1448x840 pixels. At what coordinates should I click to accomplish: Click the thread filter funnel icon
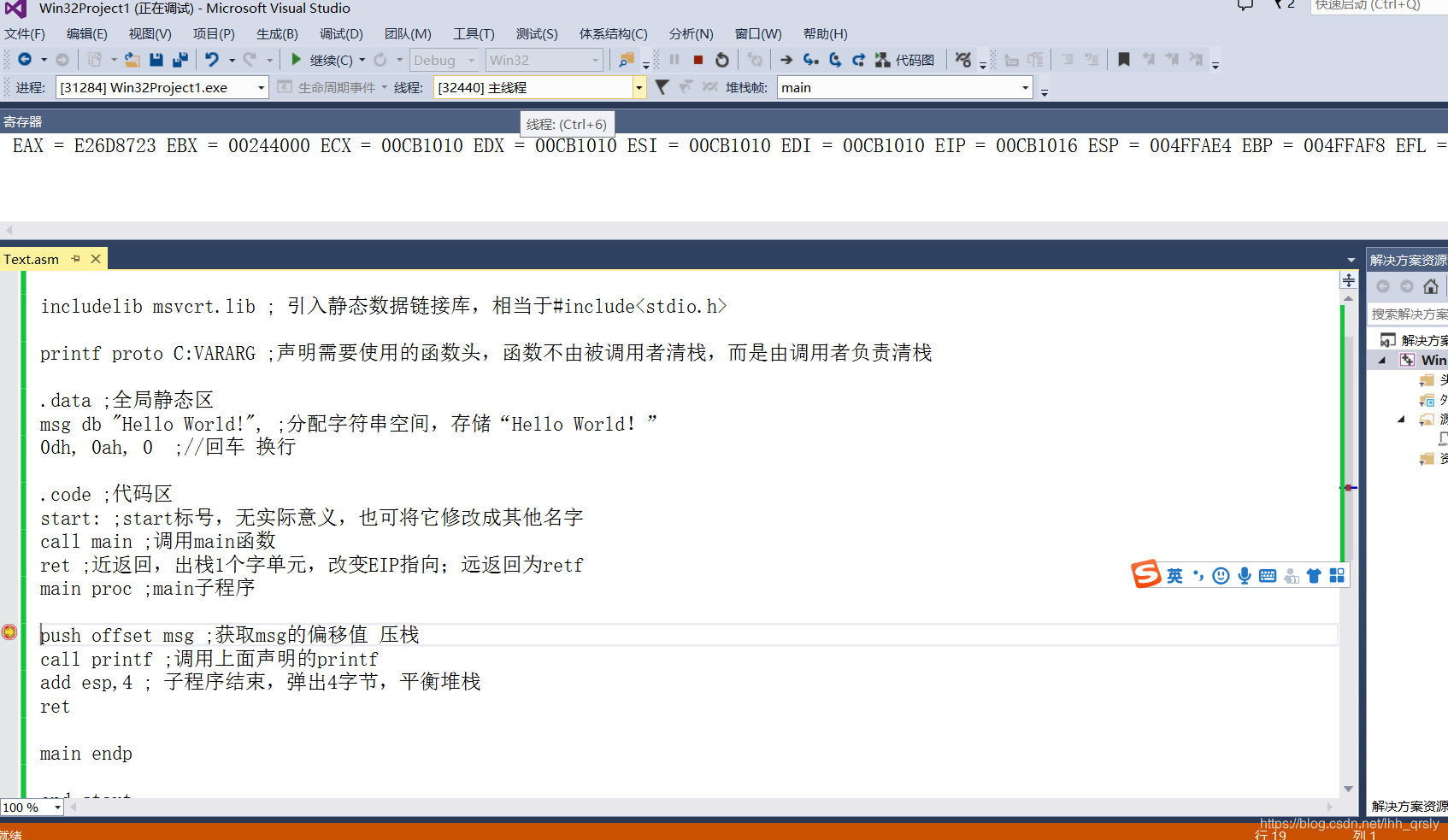[662, 87]
